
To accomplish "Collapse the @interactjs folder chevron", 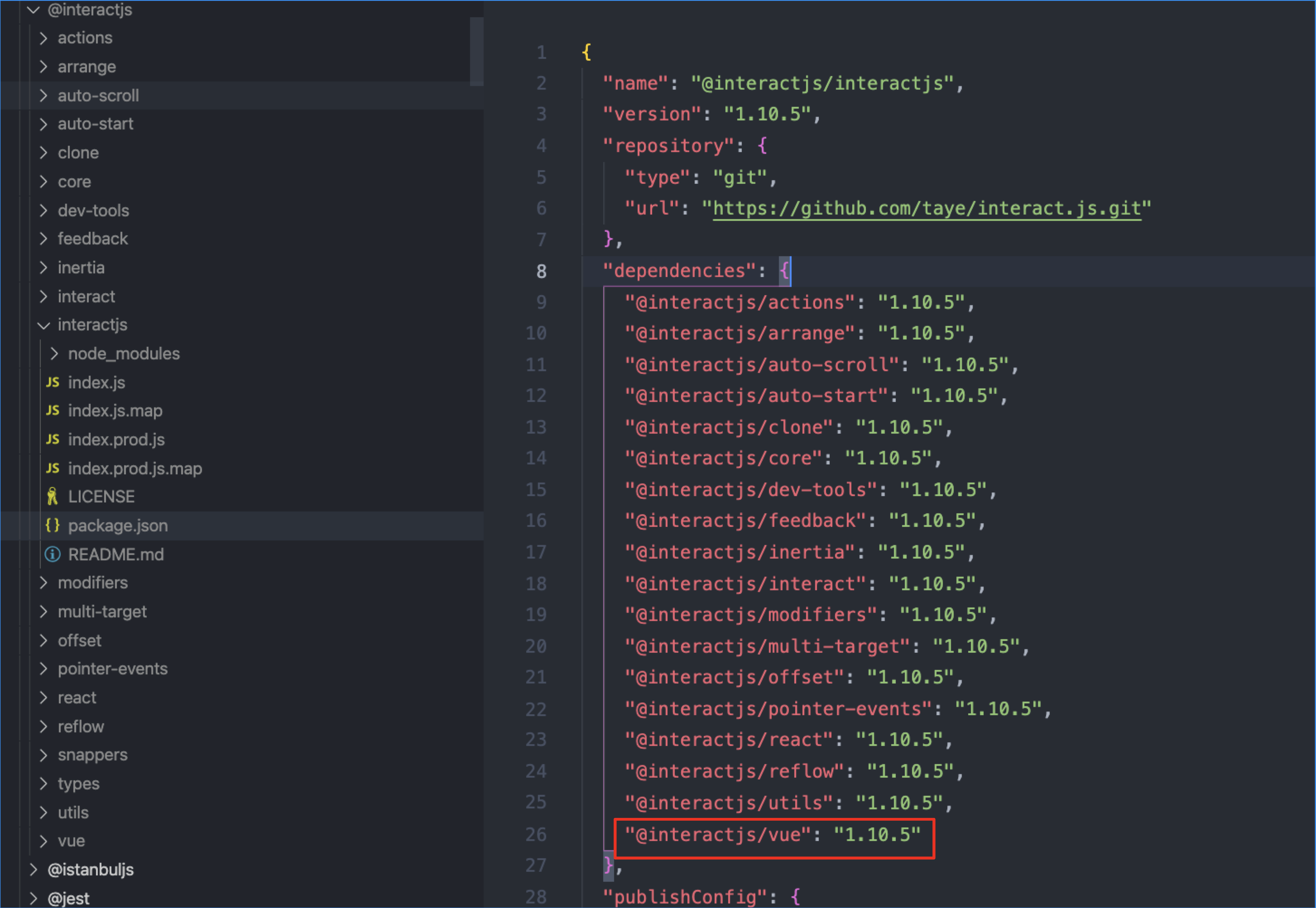I will click(34, 10).
